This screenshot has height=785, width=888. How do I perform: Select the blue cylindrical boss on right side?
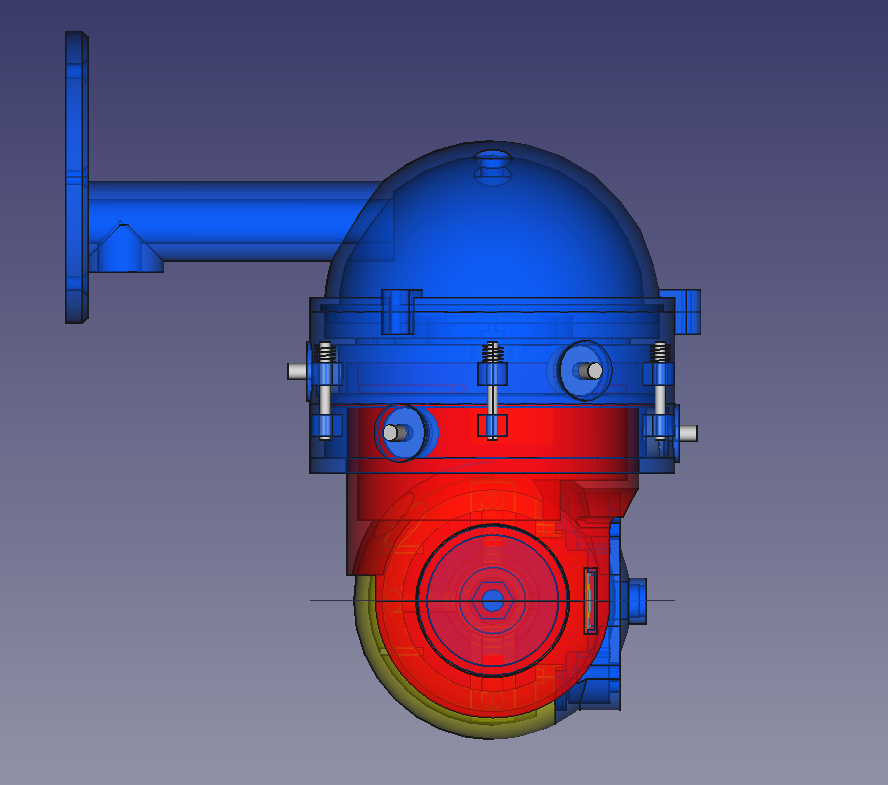(637, 601)
